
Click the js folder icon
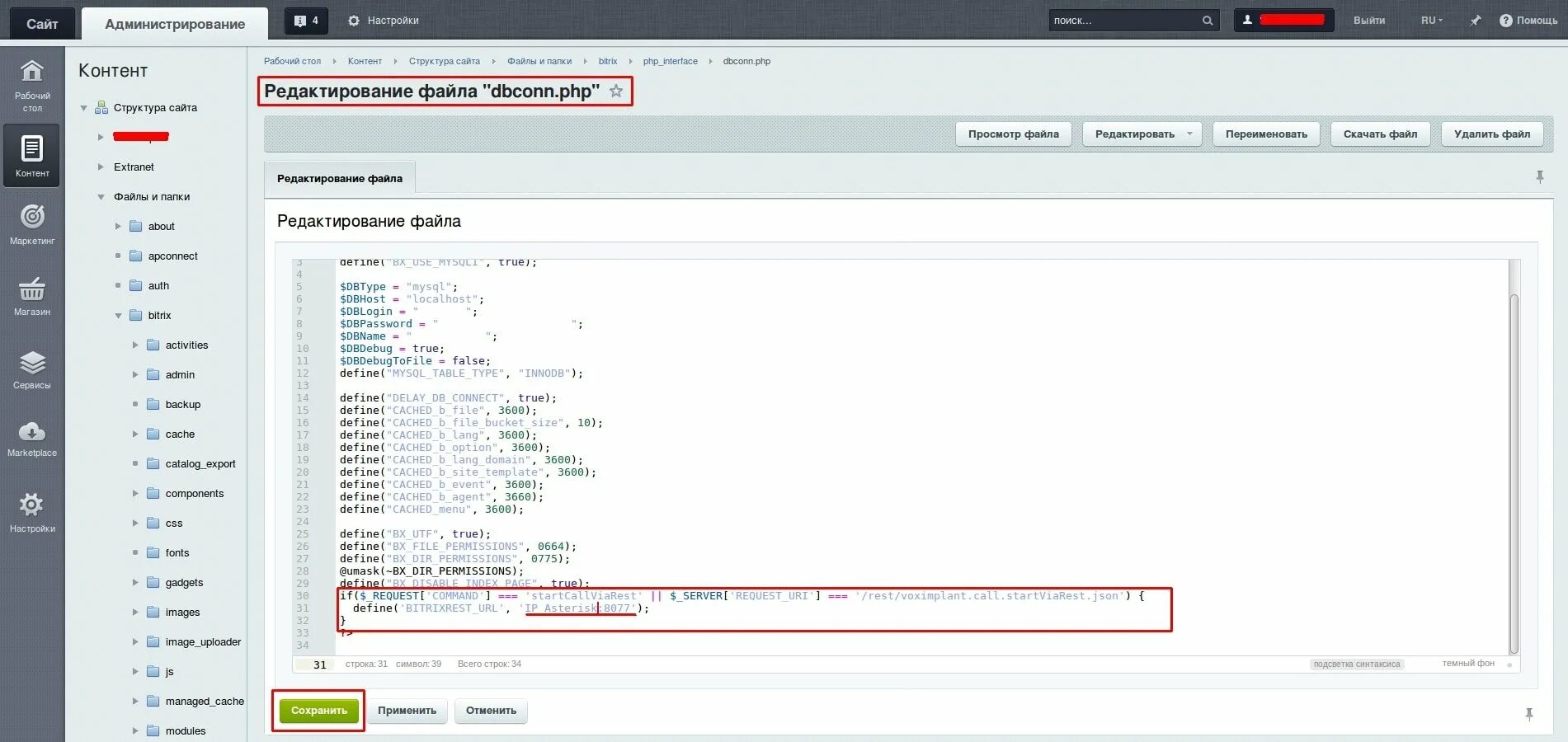[153, 671]
